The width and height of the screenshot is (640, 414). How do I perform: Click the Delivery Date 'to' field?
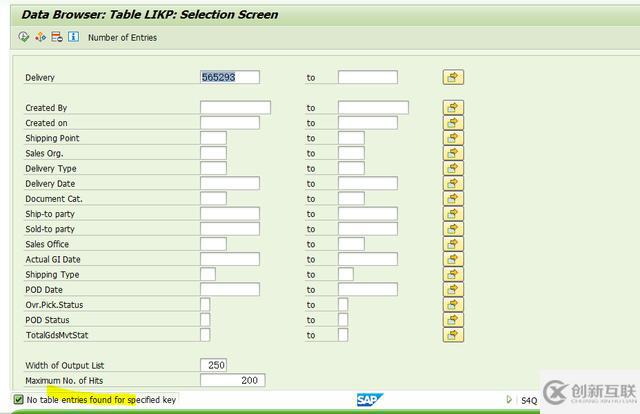[368, 183]
